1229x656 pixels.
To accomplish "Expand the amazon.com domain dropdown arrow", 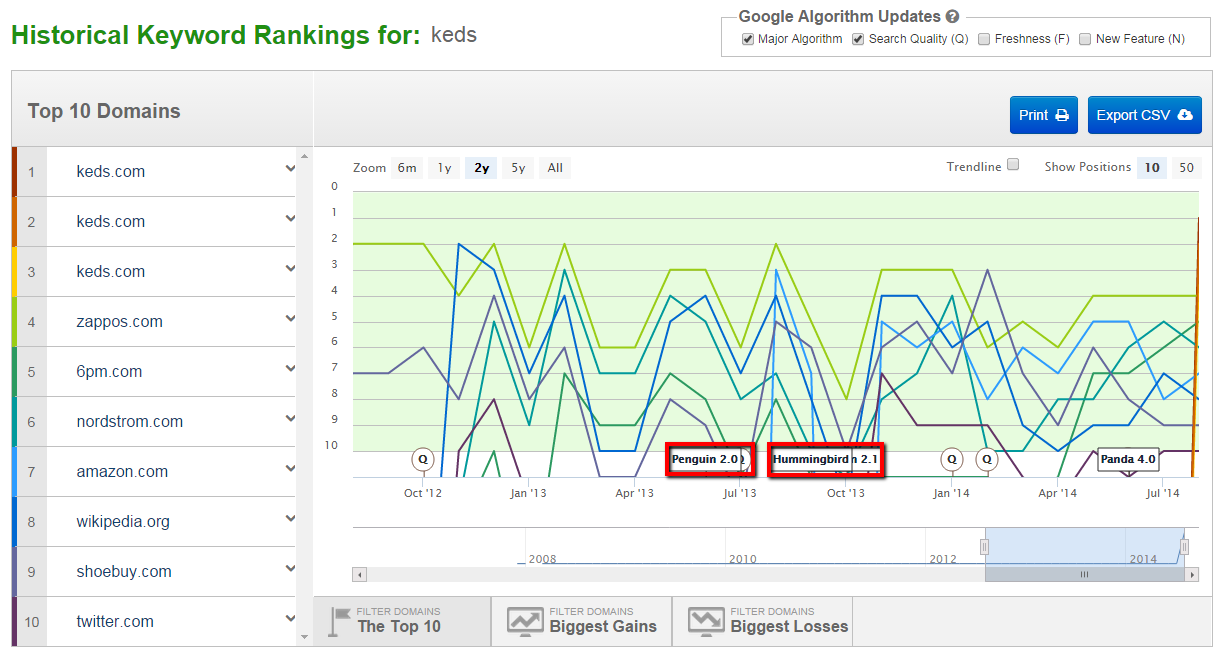I will [290, 469].
